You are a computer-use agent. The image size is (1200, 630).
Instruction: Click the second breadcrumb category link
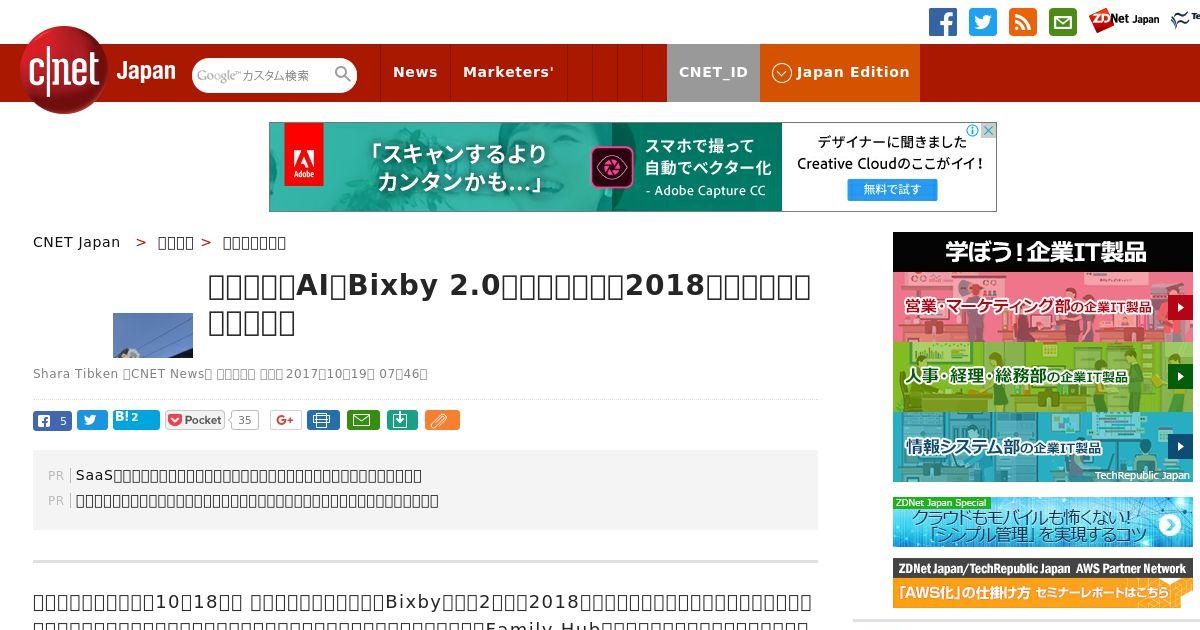pos(176,242)
